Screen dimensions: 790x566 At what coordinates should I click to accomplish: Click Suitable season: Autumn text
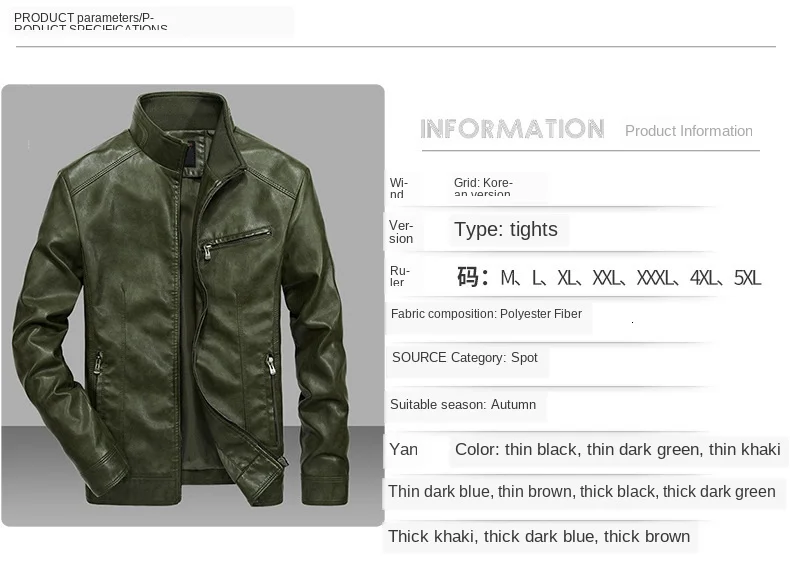pyautogui.click(x=463, y=405)
